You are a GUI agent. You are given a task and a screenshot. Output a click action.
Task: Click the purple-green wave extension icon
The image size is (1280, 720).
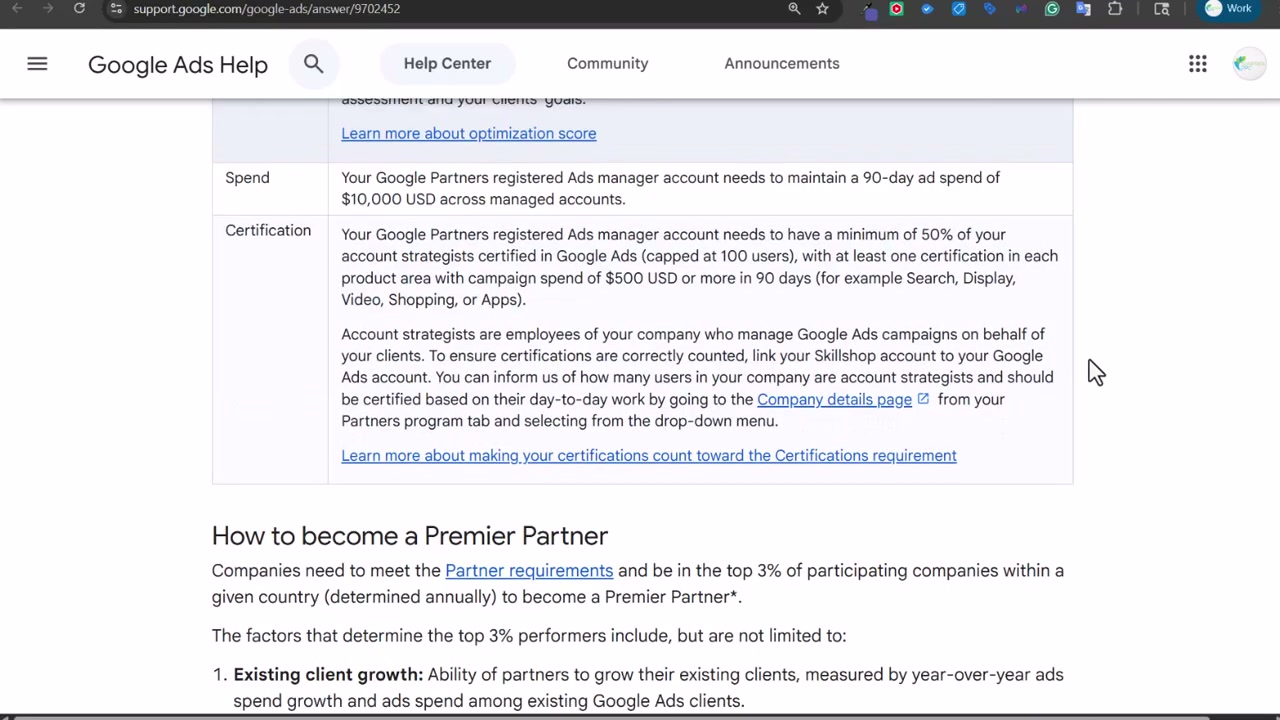(x=1020, y=9)
